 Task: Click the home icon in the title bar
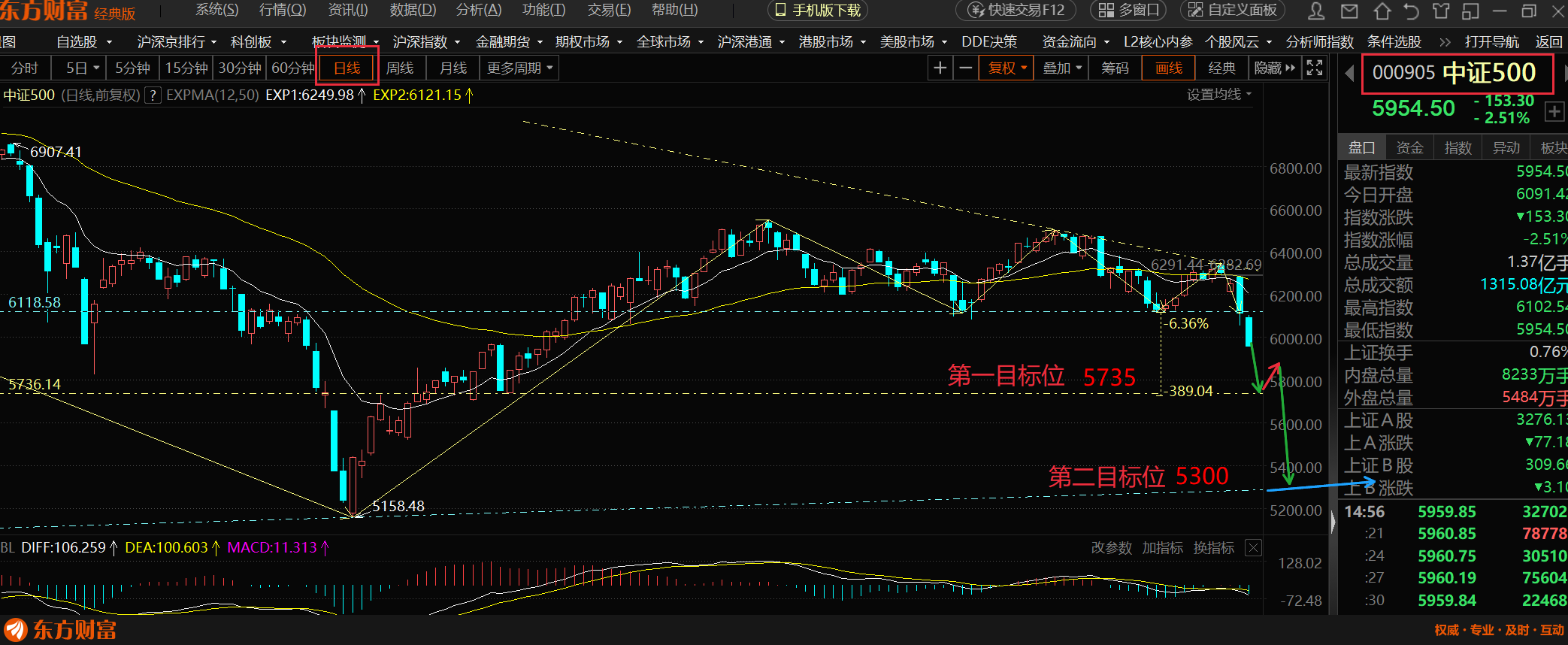1382,11
